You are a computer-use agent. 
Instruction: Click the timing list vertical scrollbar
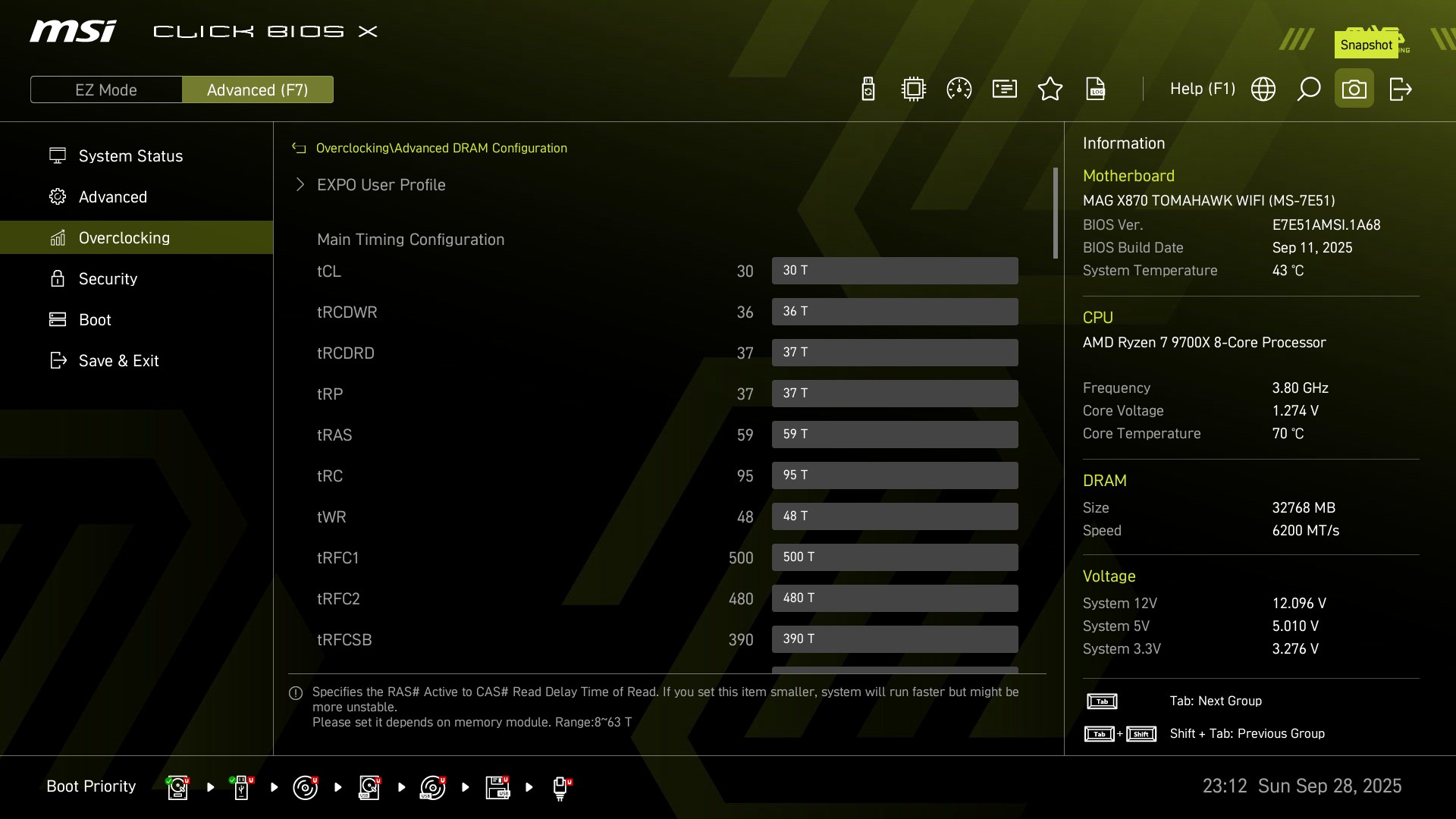click(1055, 213)
